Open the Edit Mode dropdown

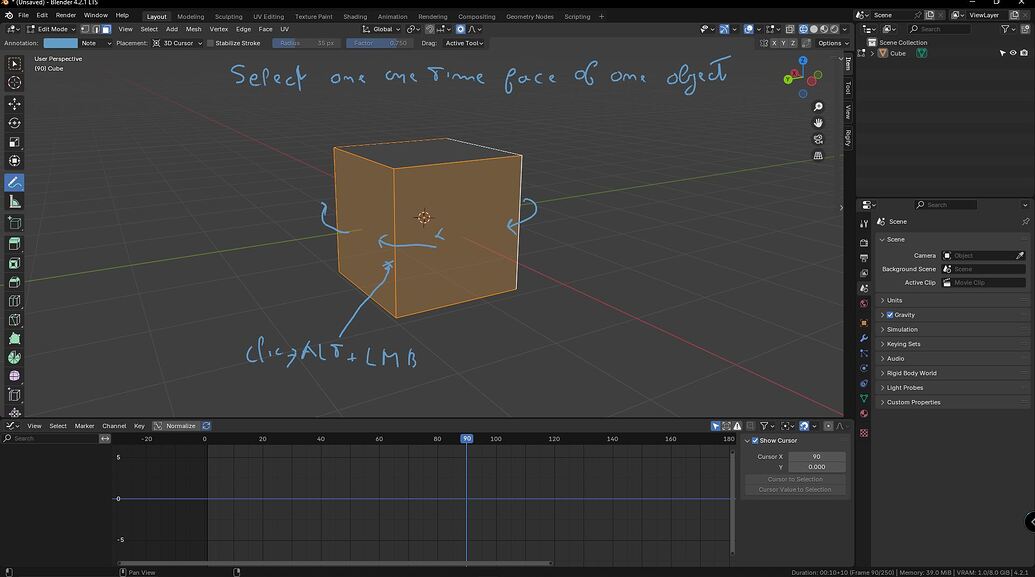(x=50, y=29)
